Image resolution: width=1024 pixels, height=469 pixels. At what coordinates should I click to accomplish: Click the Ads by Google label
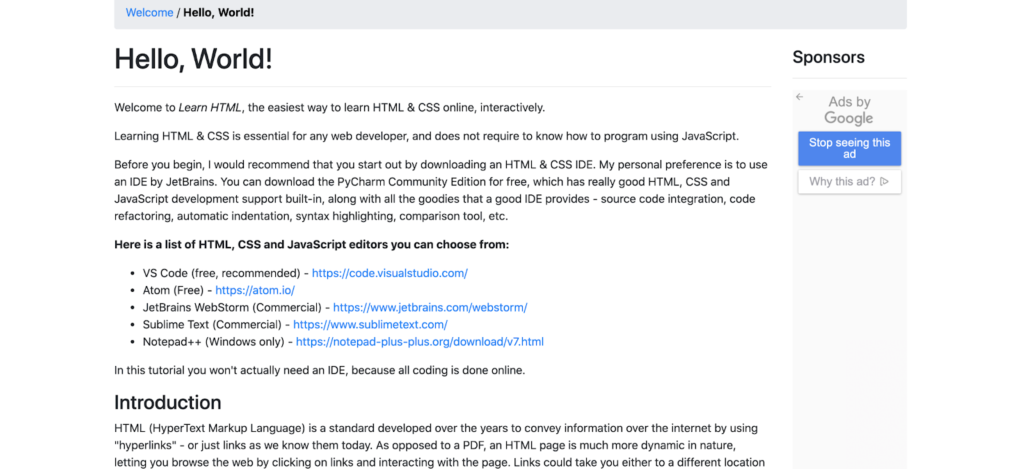pyautogui.click(x=849, y=110)
